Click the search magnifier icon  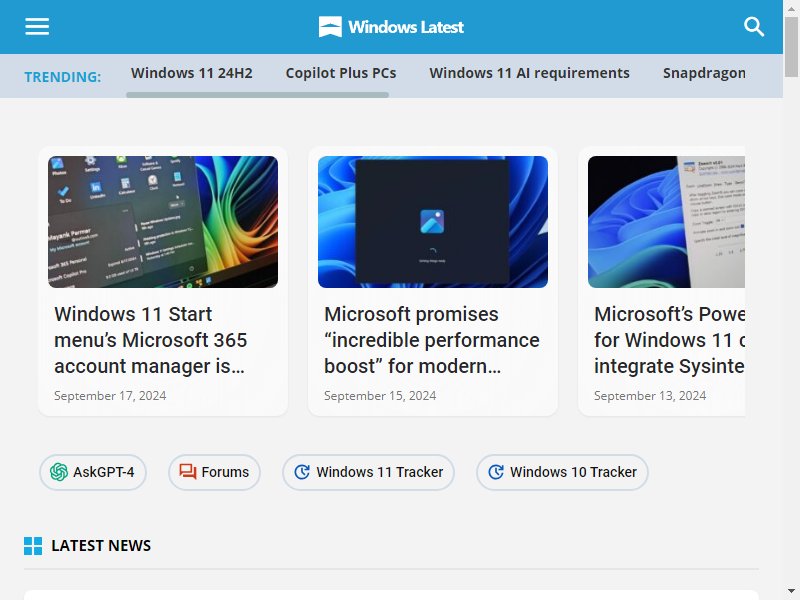pyautogui.click(x=754, y=27)
